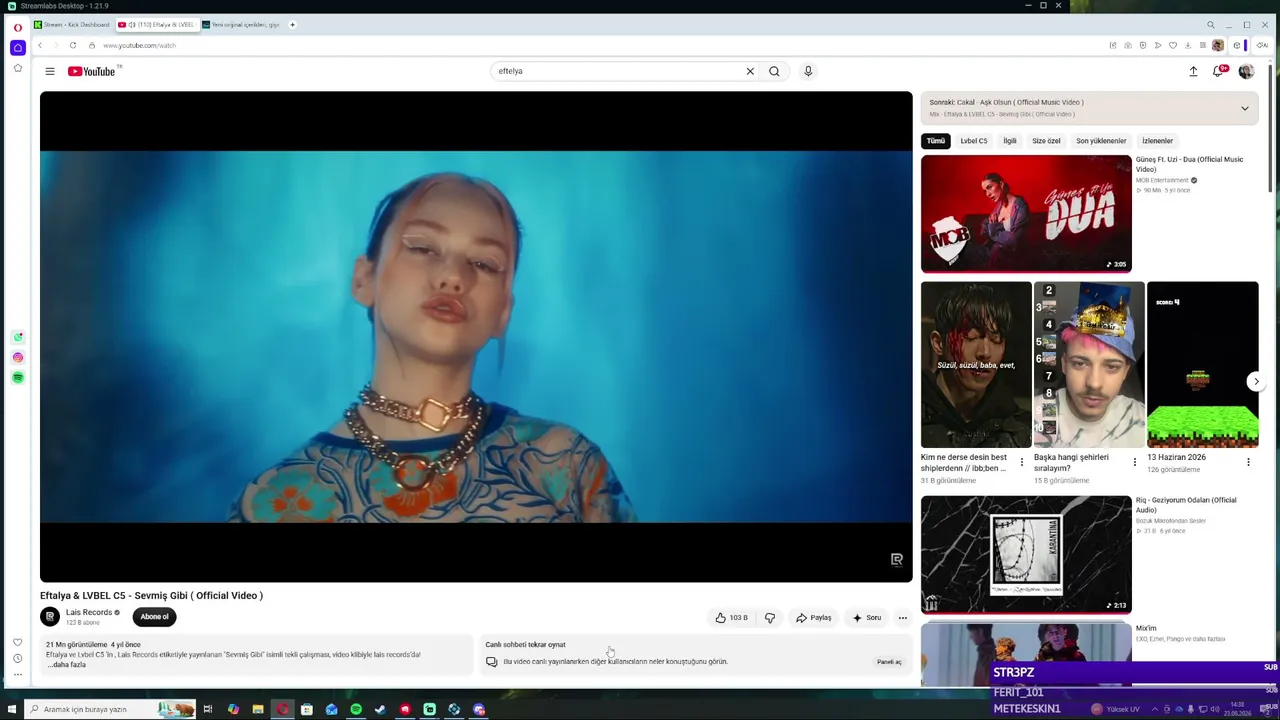
Task: Select the İzlenenler filter chip
Action: pos(1158,141)
